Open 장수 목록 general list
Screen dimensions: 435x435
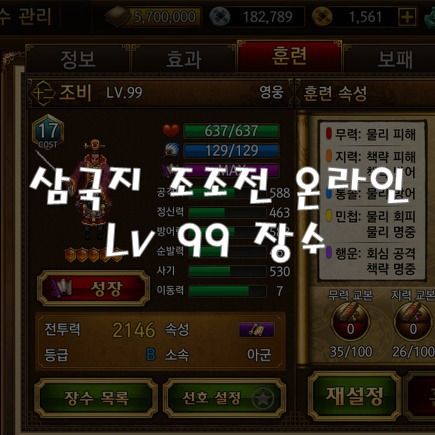coord(96,398)
